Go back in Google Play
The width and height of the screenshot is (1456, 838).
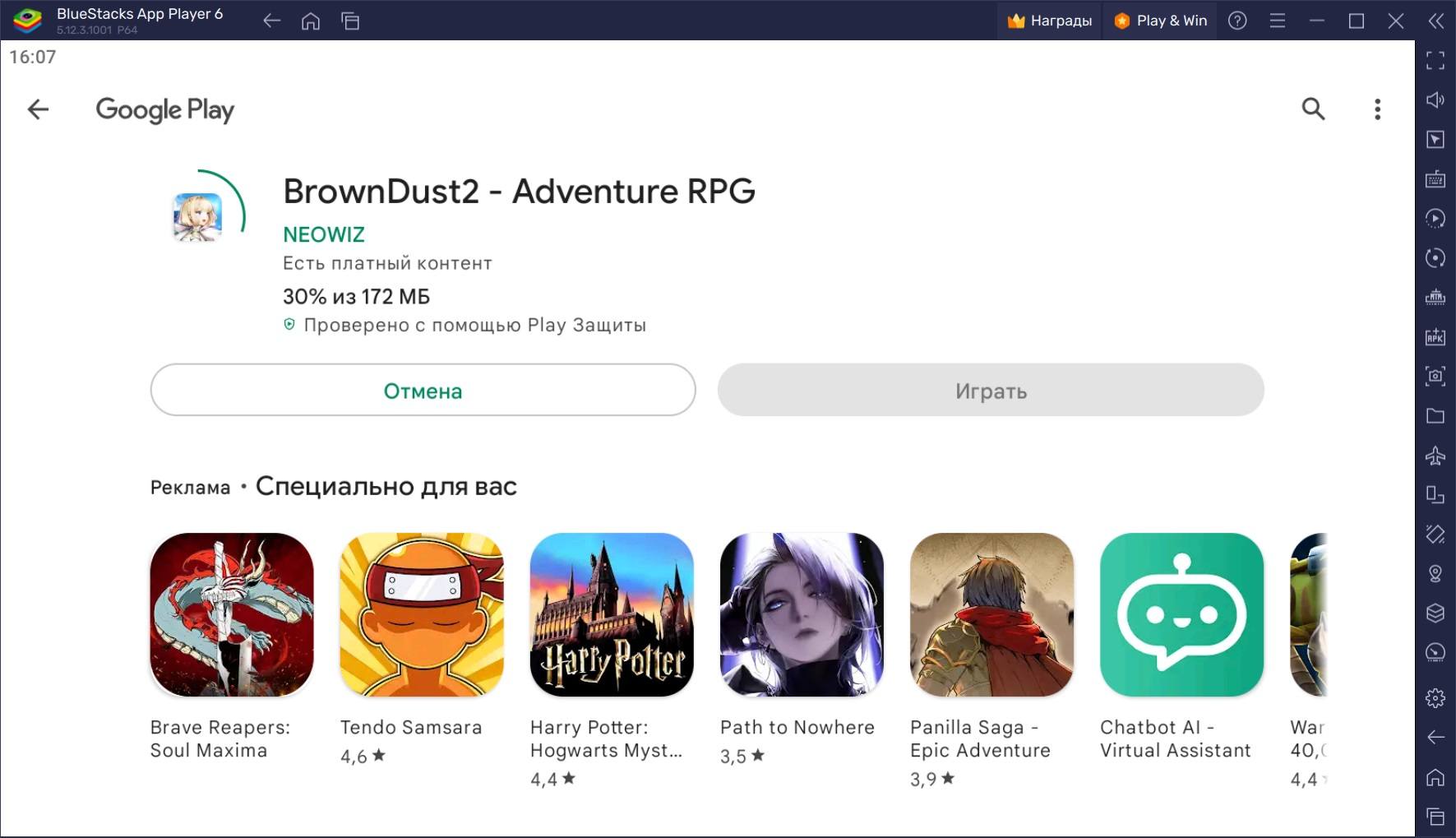(38, 109)
